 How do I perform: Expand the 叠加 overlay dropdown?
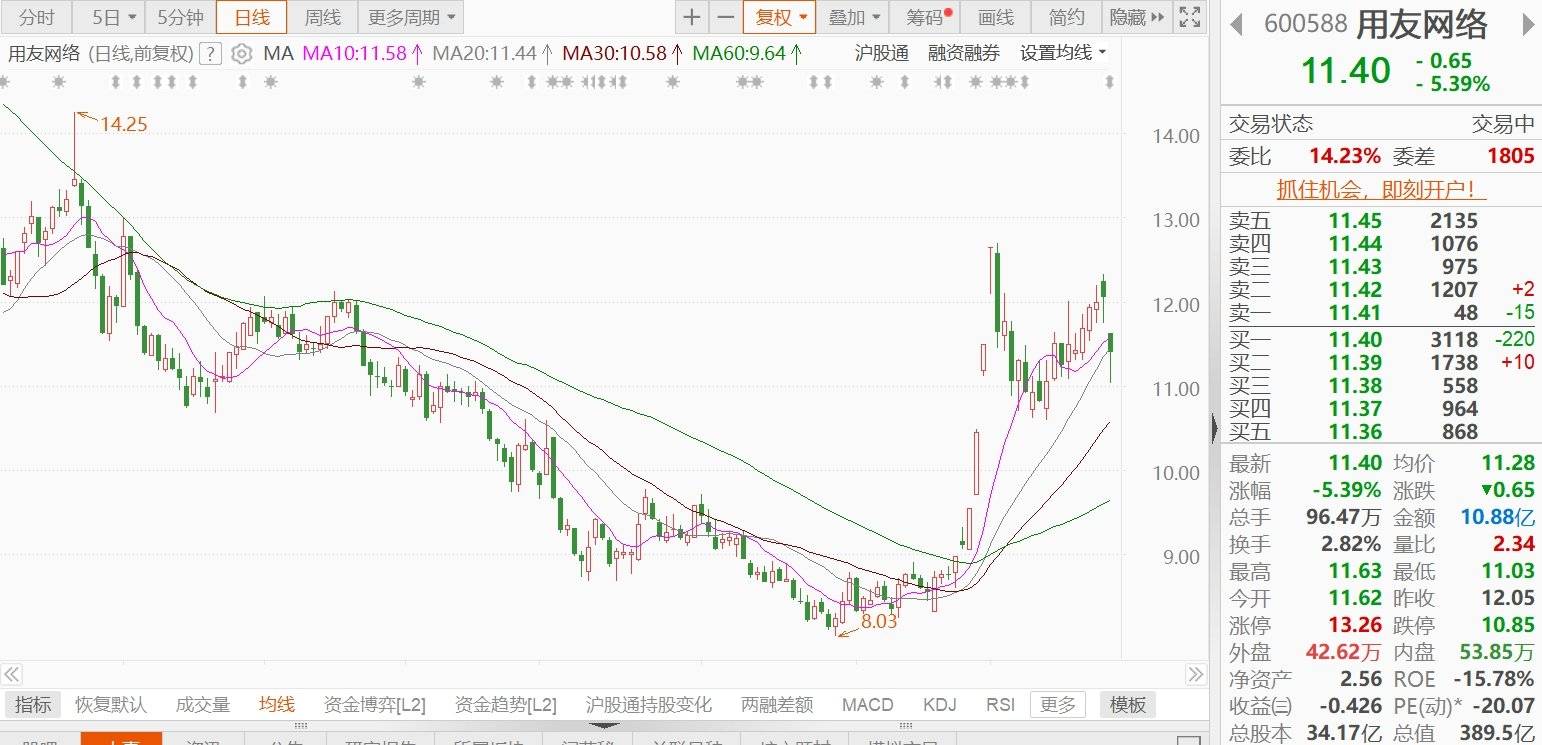[x=855, y=17]
